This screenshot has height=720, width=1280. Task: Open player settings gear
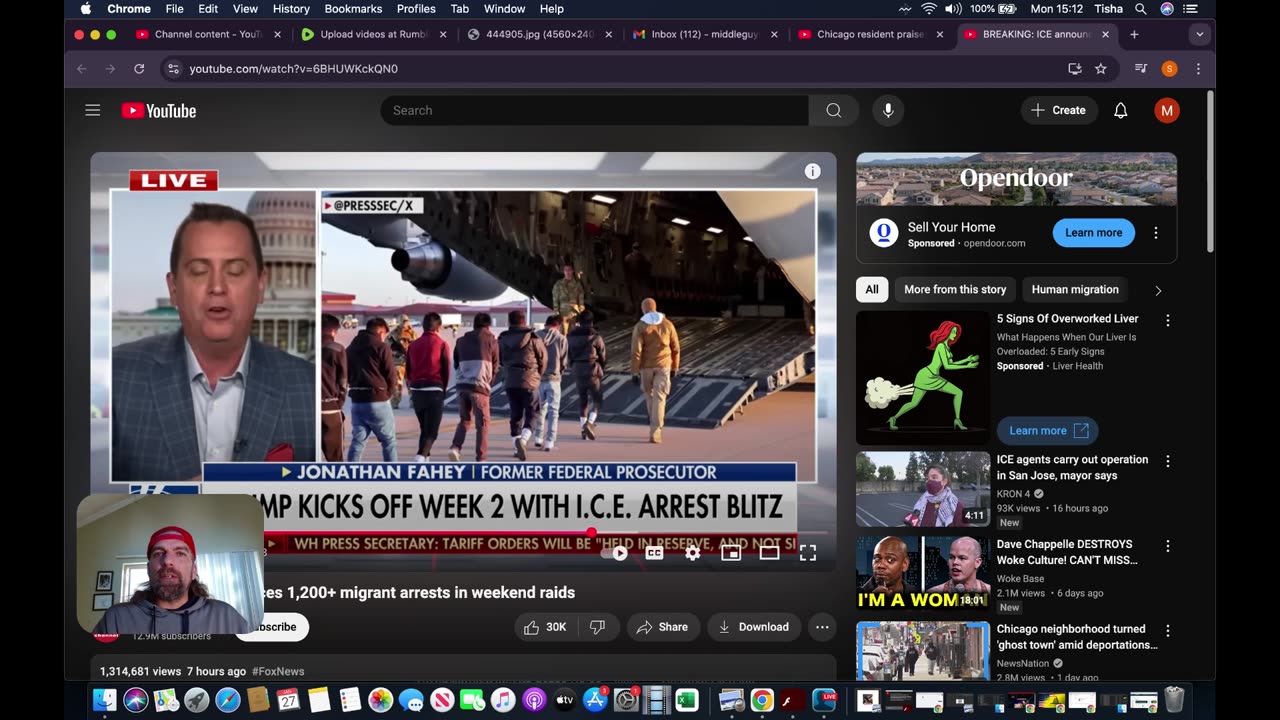[692, 552]
